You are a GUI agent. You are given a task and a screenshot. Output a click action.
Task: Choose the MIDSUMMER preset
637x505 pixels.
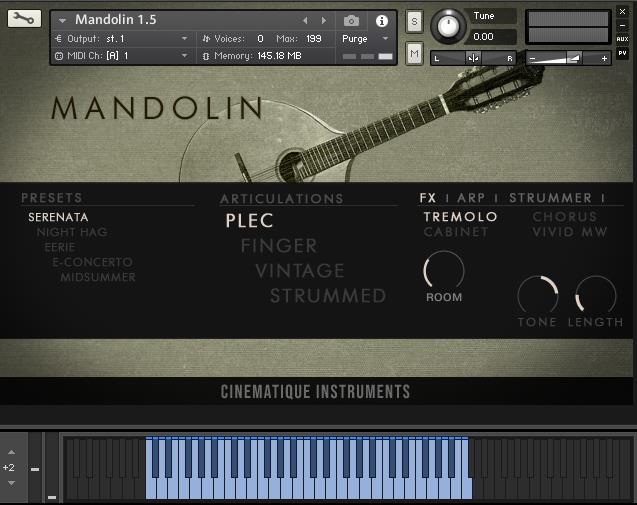point(98,277)
